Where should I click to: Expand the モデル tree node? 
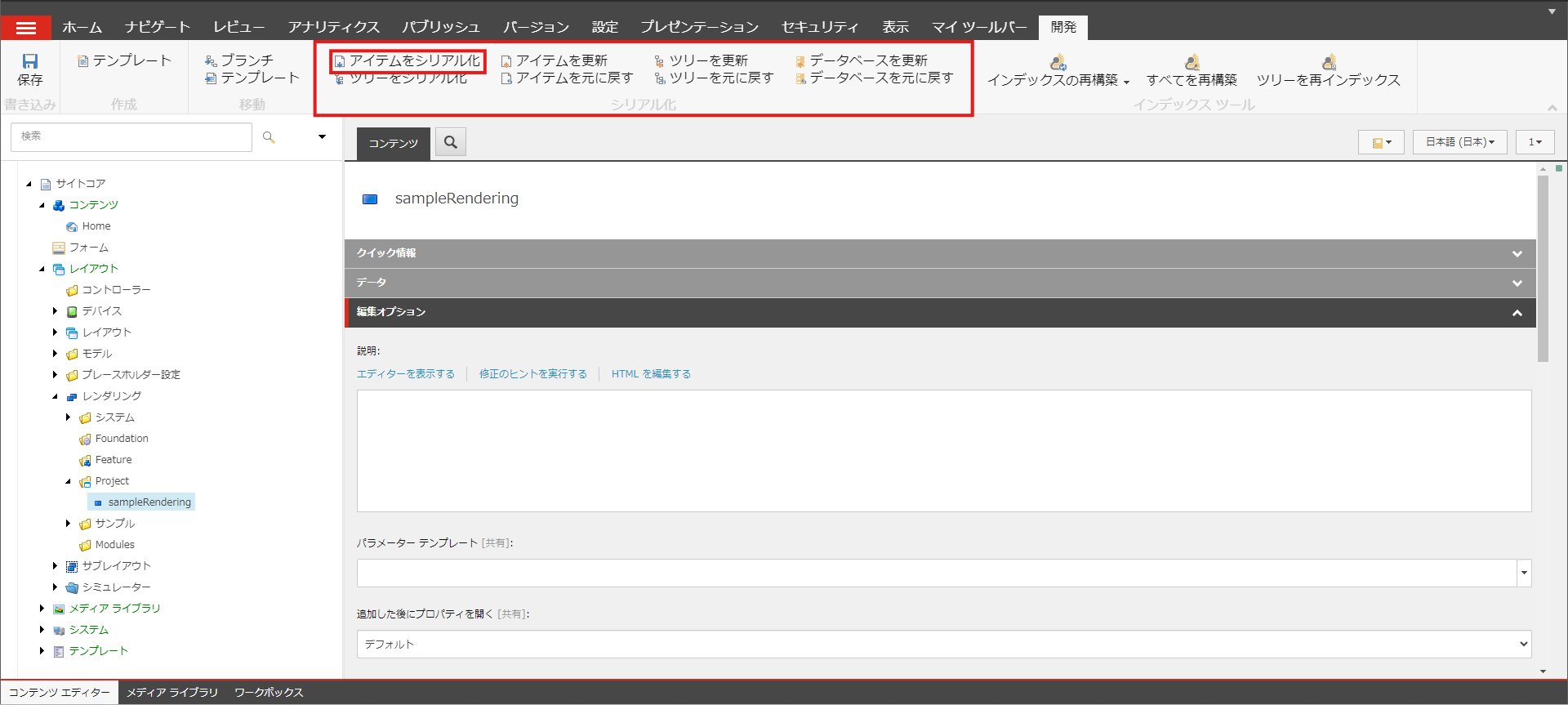point(56,354)
